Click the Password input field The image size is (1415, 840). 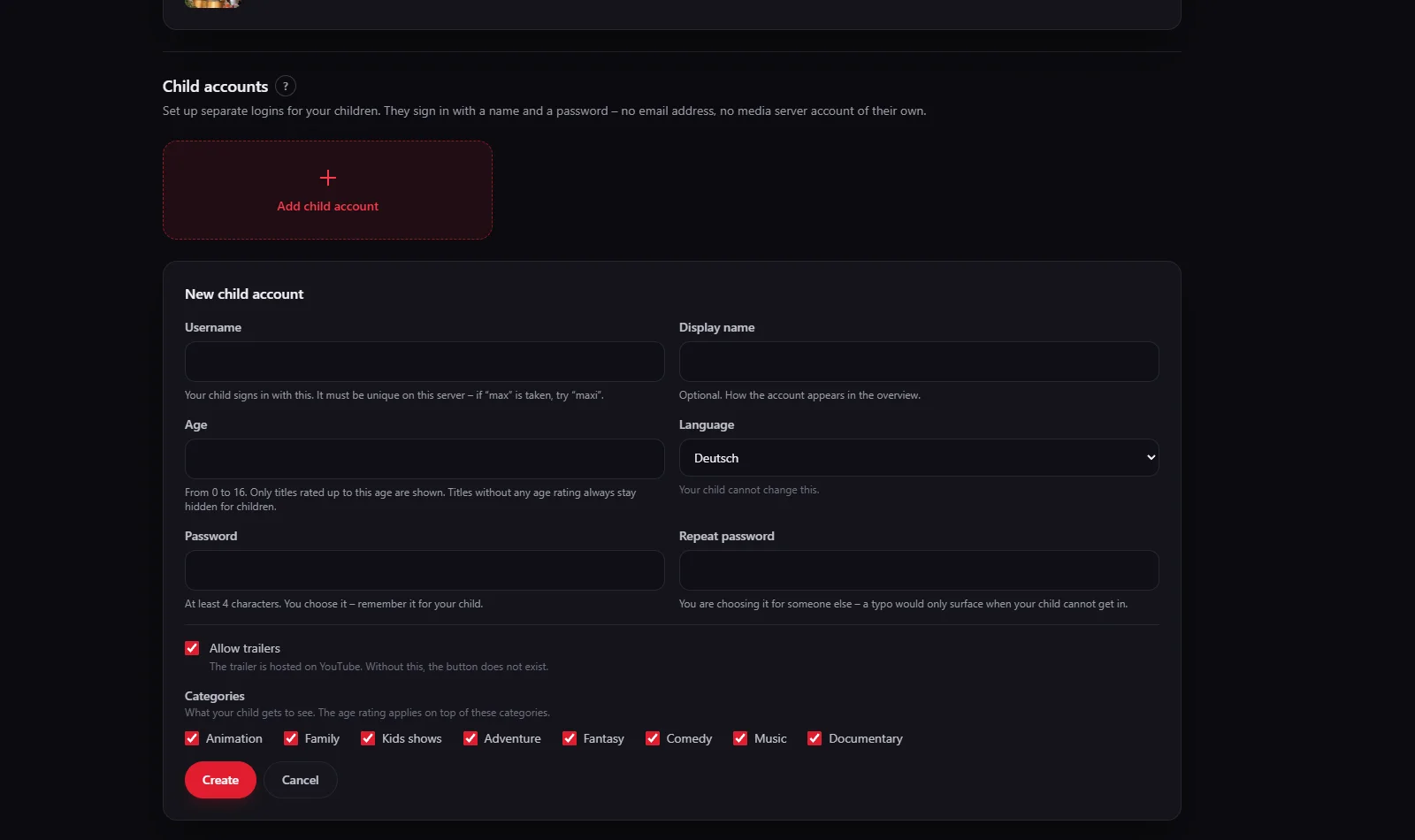point(424,570)
